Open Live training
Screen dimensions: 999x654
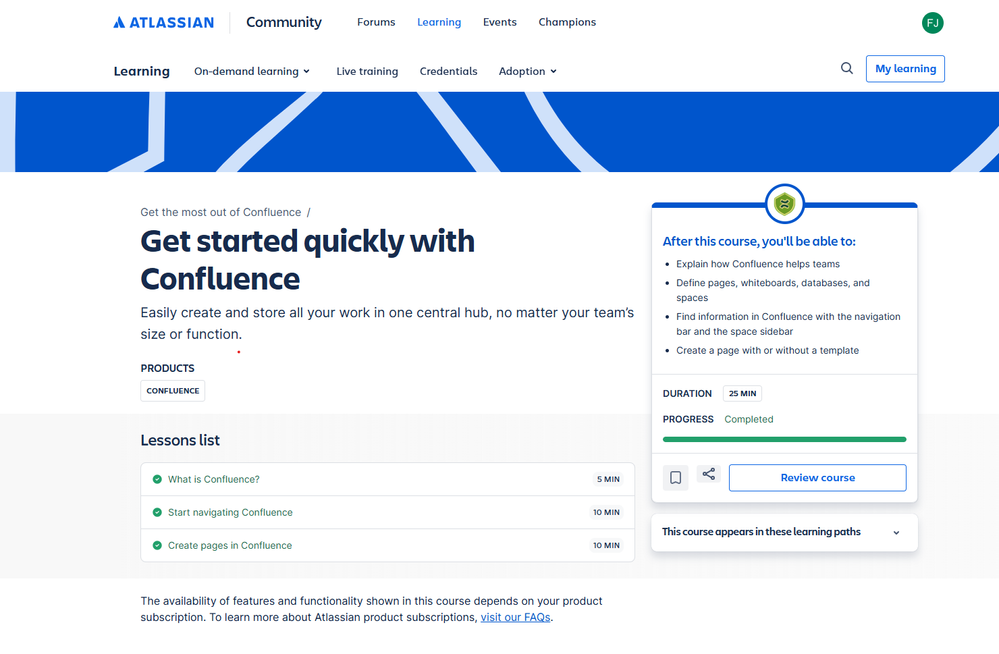[367, 71]
